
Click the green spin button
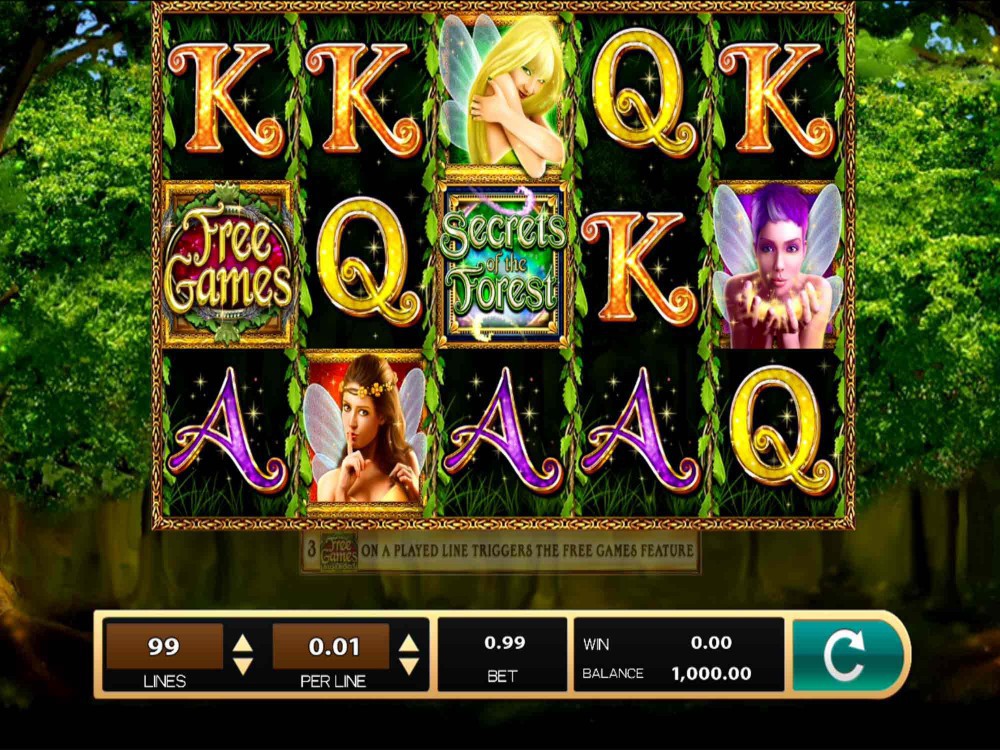848,655
